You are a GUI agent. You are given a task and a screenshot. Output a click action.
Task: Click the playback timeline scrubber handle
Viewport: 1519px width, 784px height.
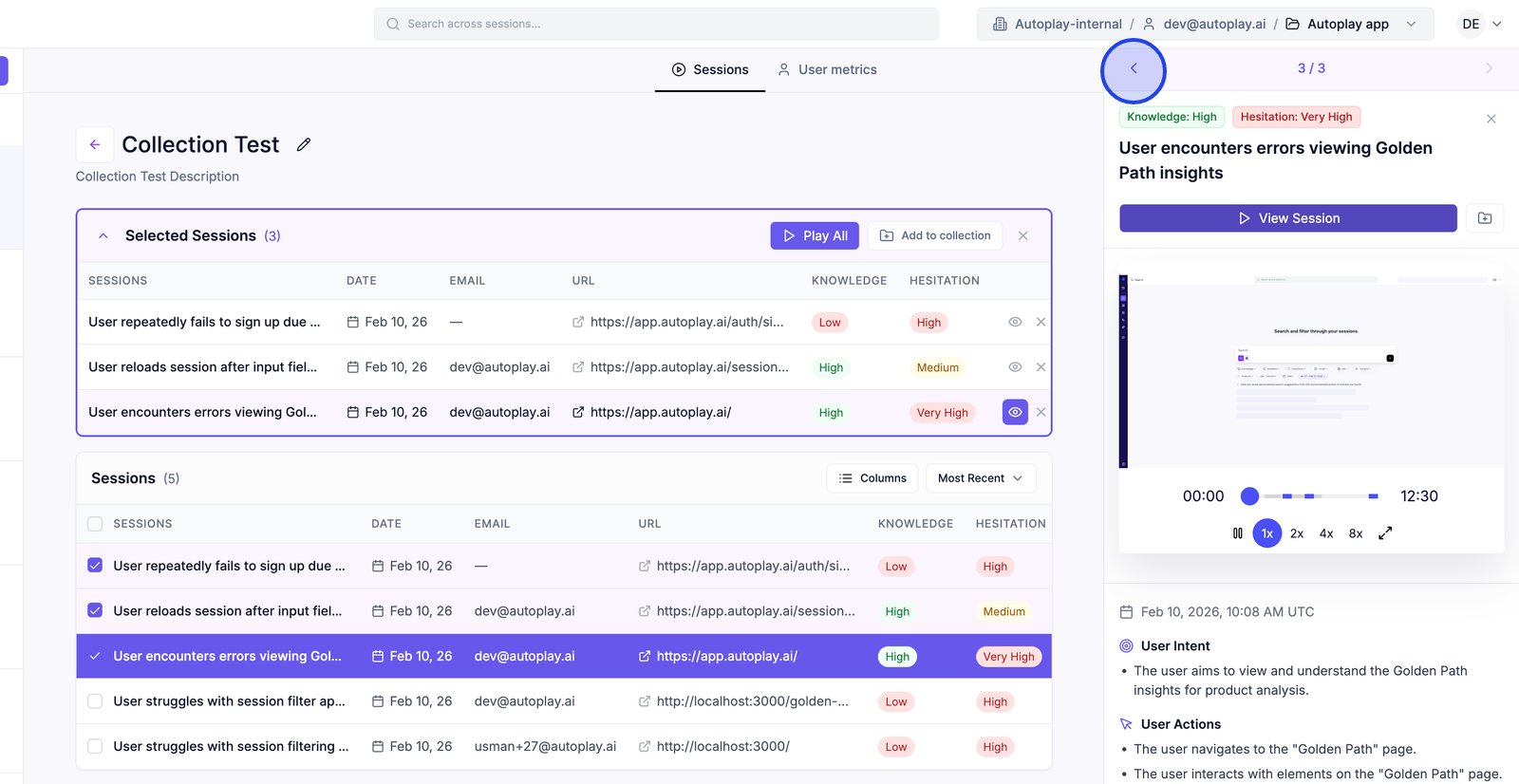click(x=1249, y=495)
